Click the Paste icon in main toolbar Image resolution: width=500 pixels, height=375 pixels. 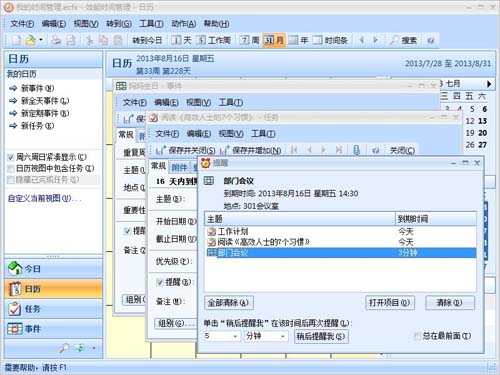118,40
